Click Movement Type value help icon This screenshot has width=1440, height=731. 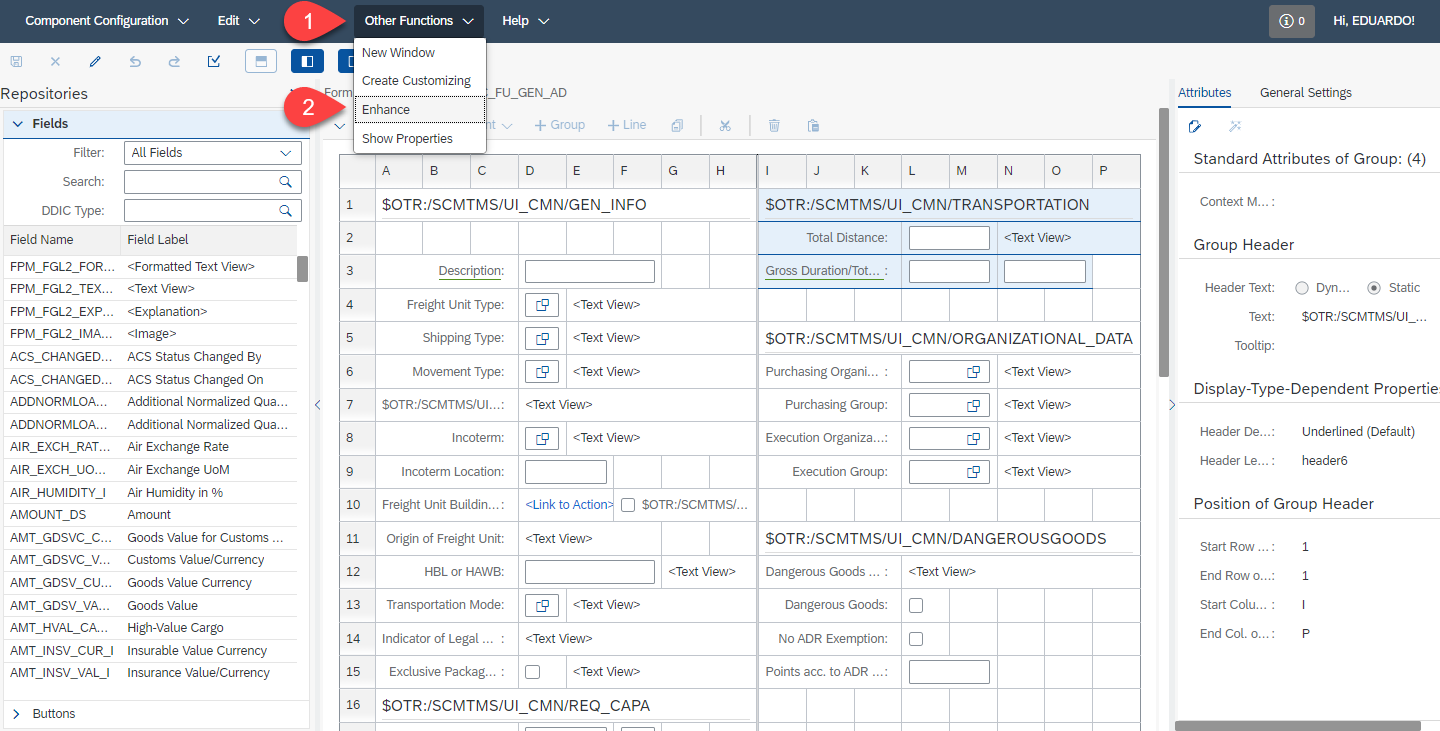[542, 371]
